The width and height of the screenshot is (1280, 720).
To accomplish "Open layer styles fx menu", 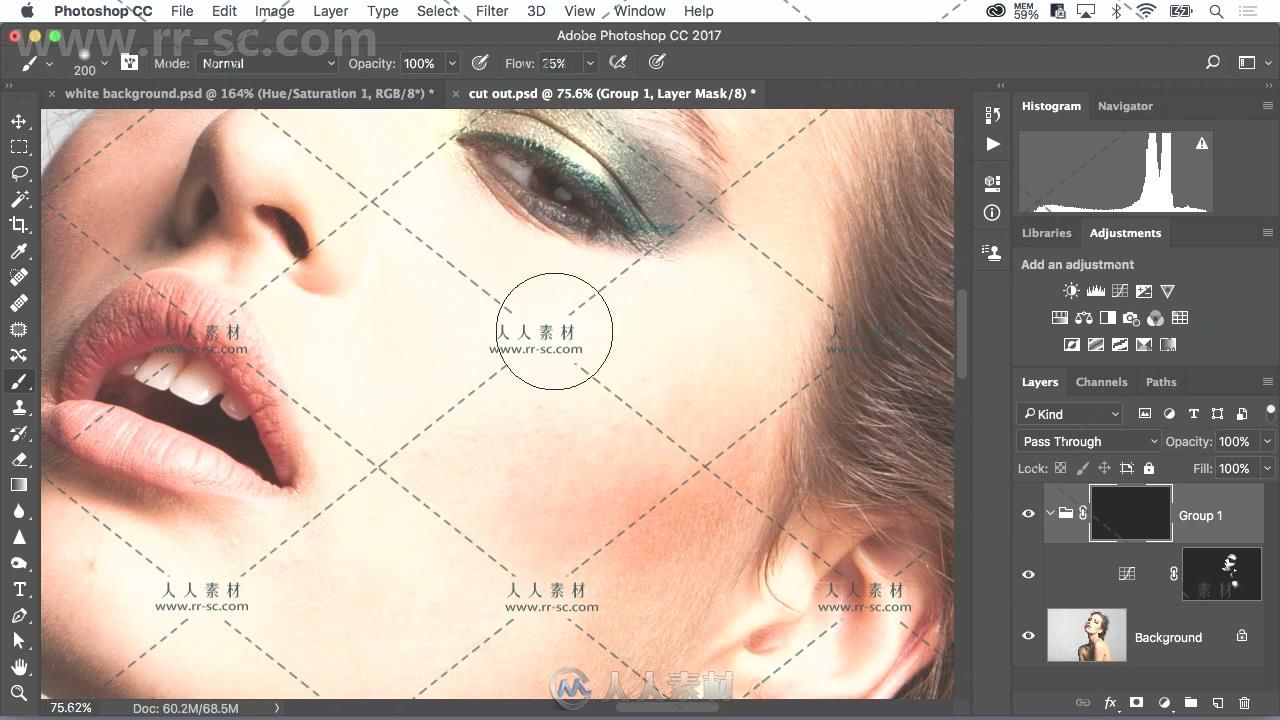I will 1109,703.
